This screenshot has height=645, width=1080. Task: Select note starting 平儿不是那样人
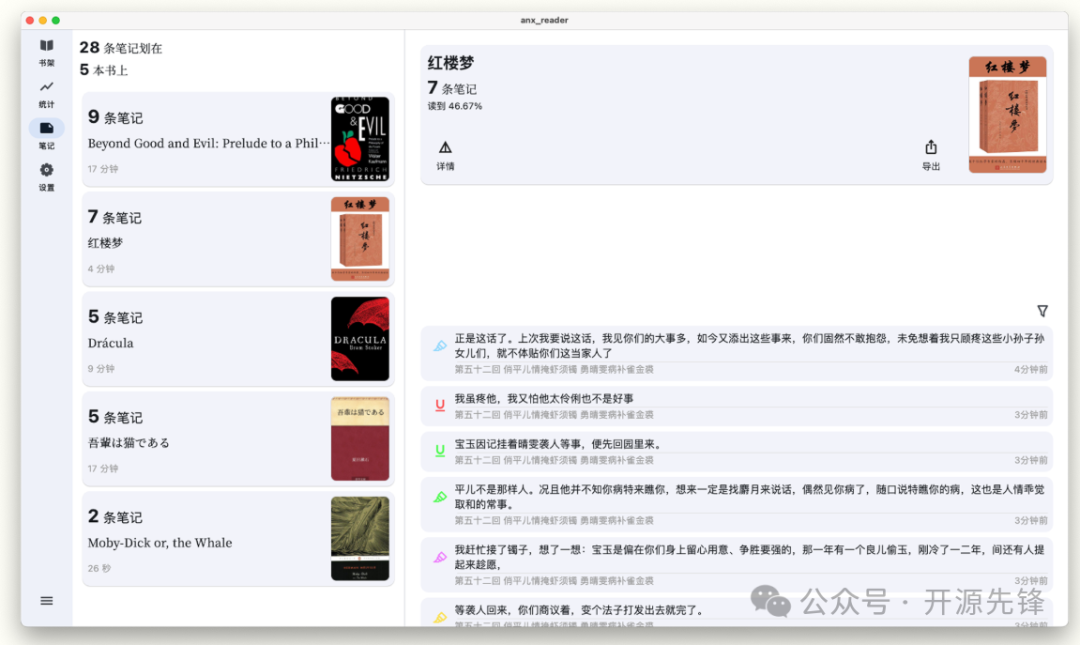[x=749, y=497]
